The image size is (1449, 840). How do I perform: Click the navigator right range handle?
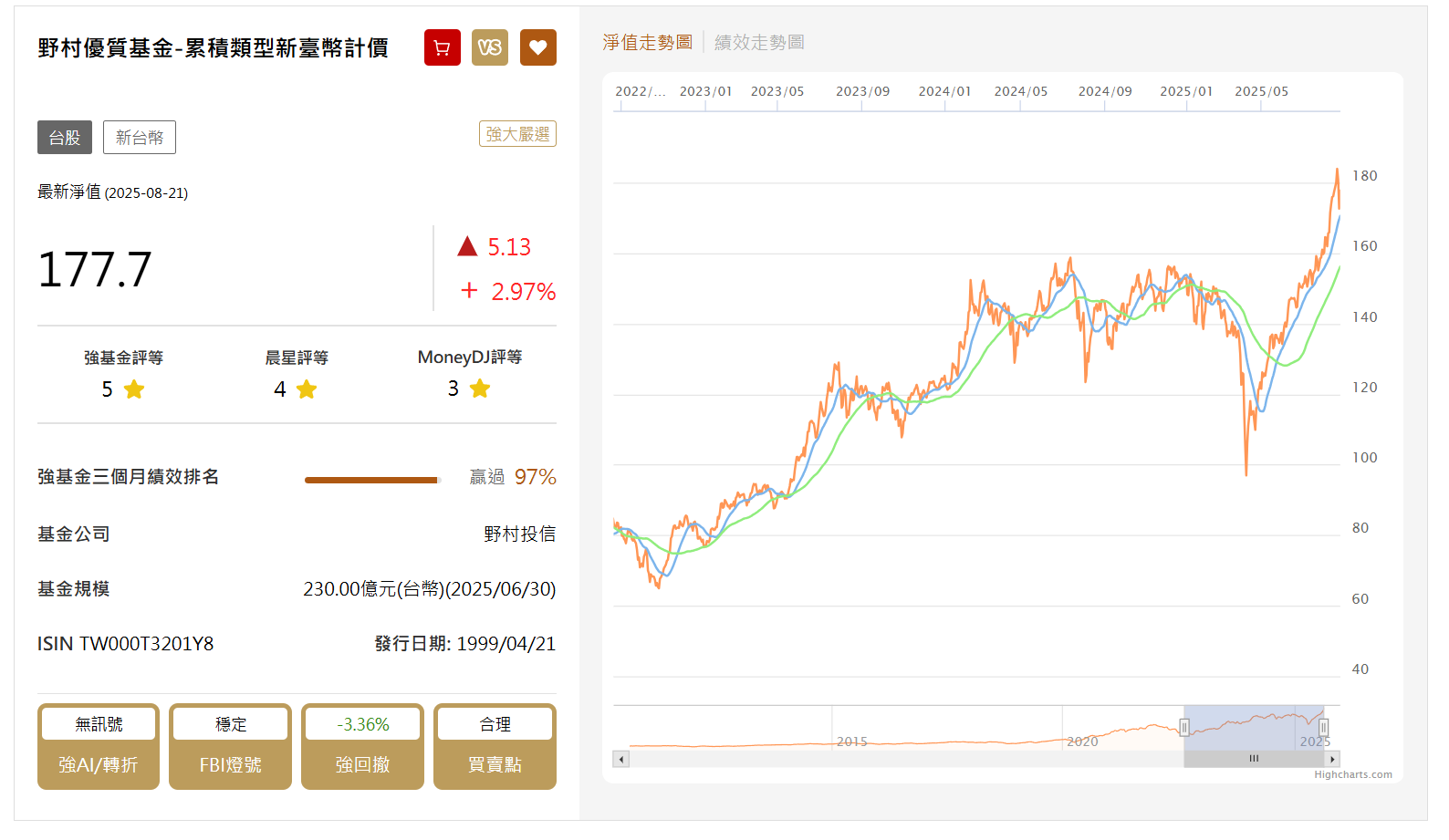click(x=1323, y=728)
